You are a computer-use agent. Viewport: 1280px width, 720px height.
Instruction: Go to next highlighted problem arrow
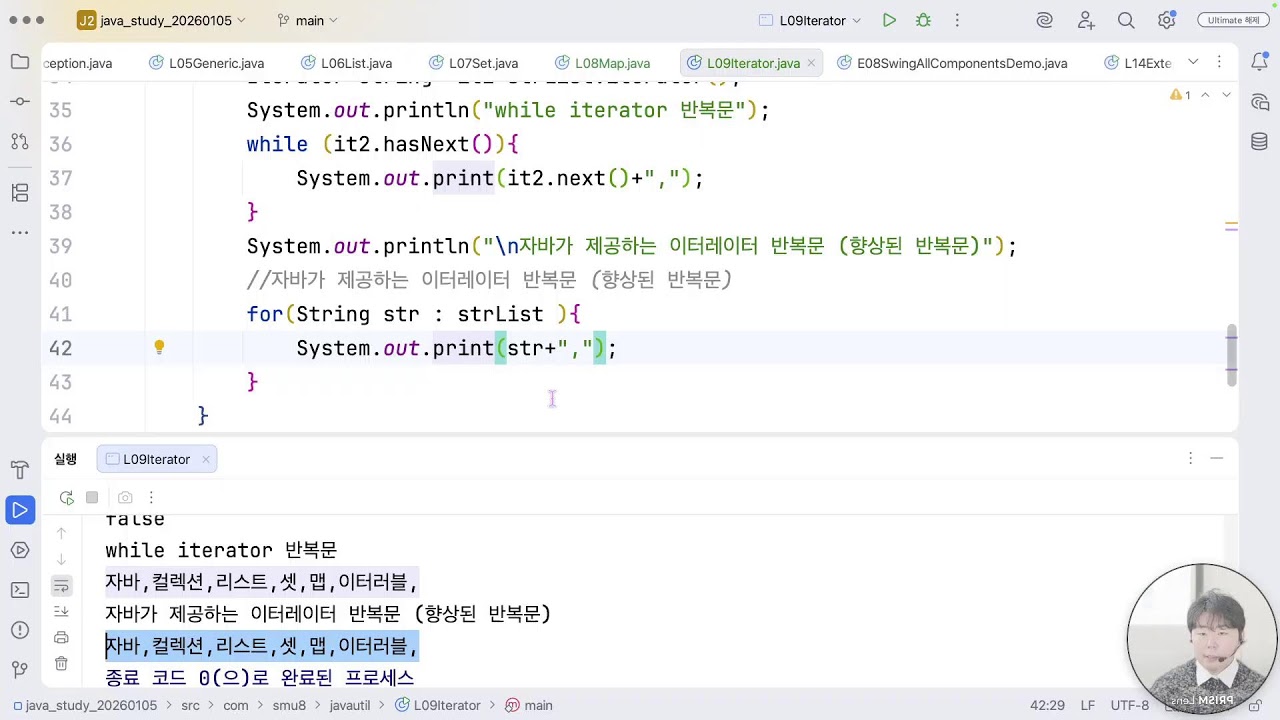click(x=1227, y=95)
